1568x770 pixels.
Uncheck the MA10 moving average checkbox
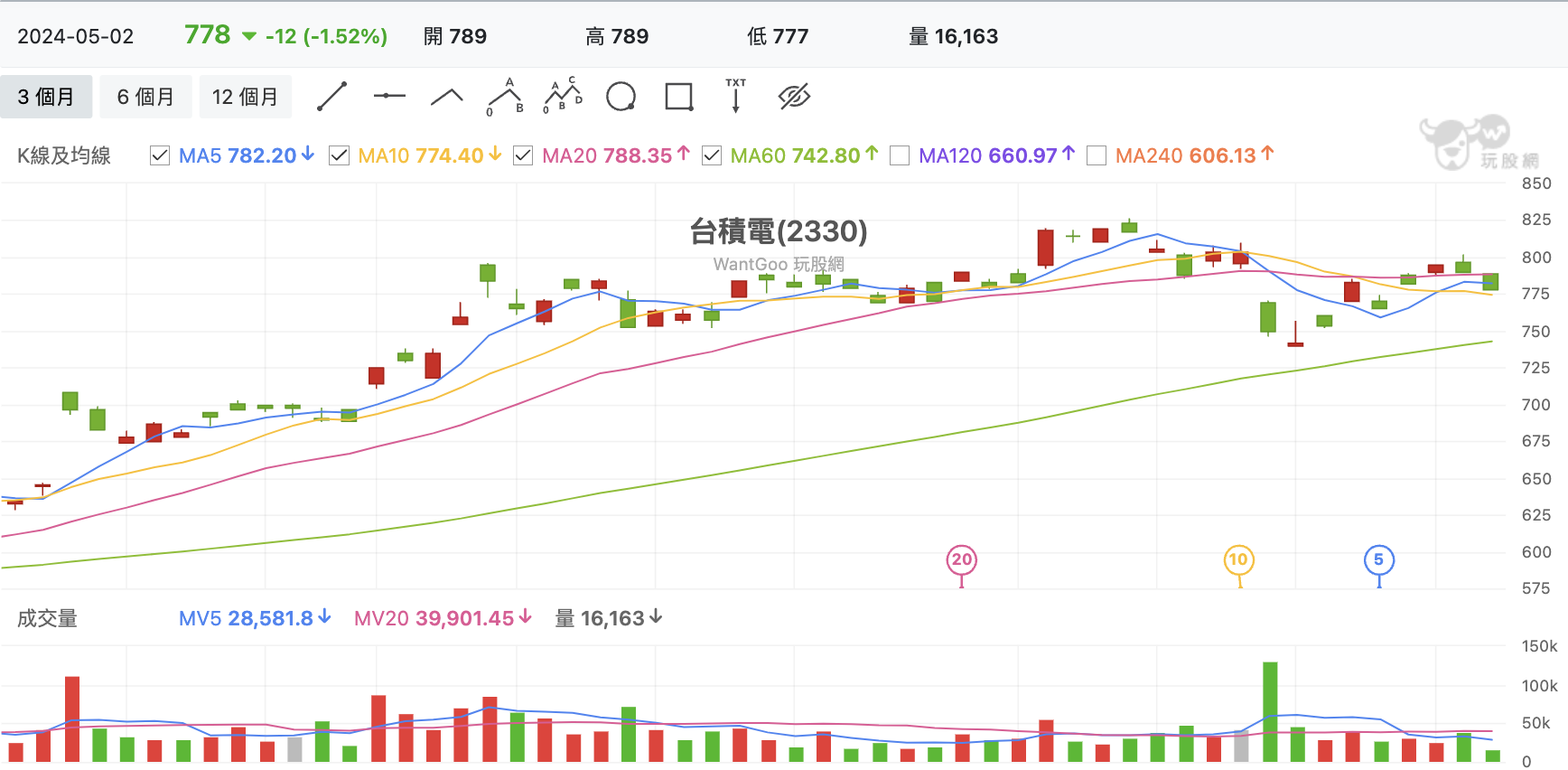pos(340,155)
